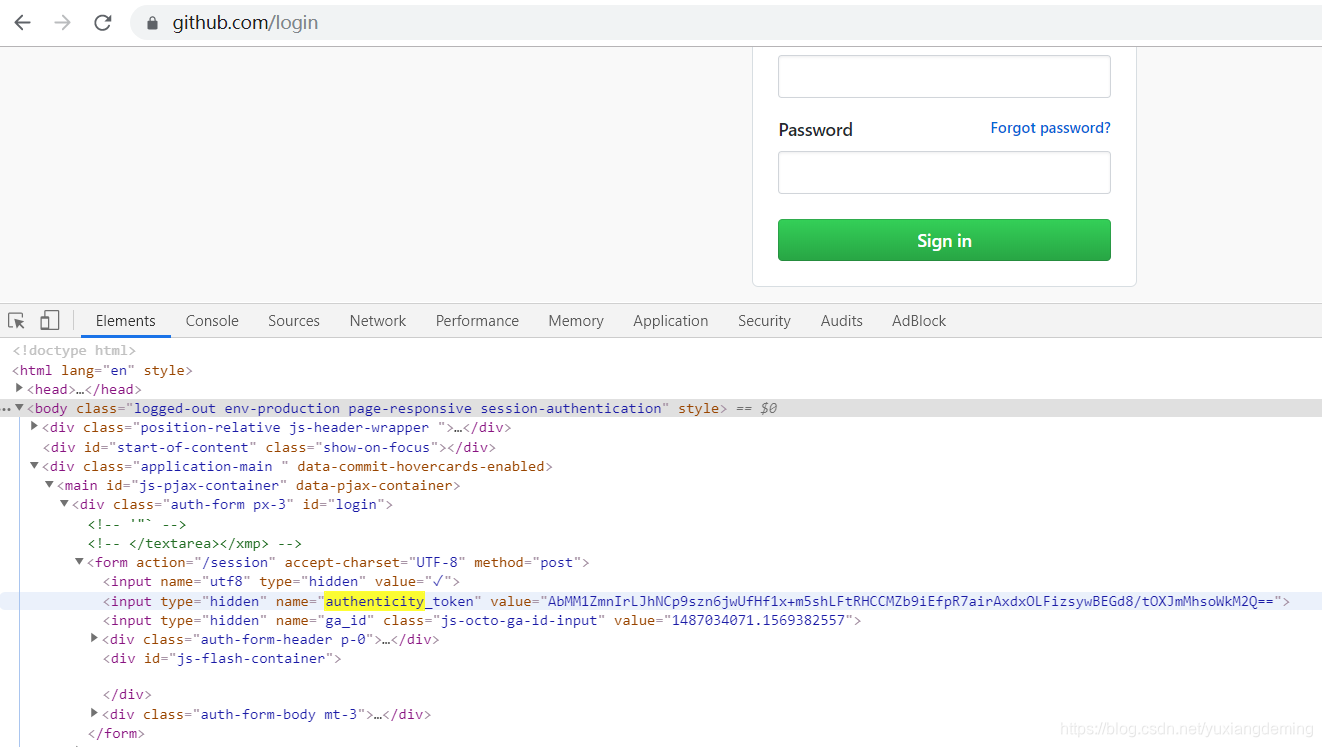Image resolution: width=1322 pixels, height=747 pixels.
Task: Reload the github.com/login page
Action: [x=102, y=22]
